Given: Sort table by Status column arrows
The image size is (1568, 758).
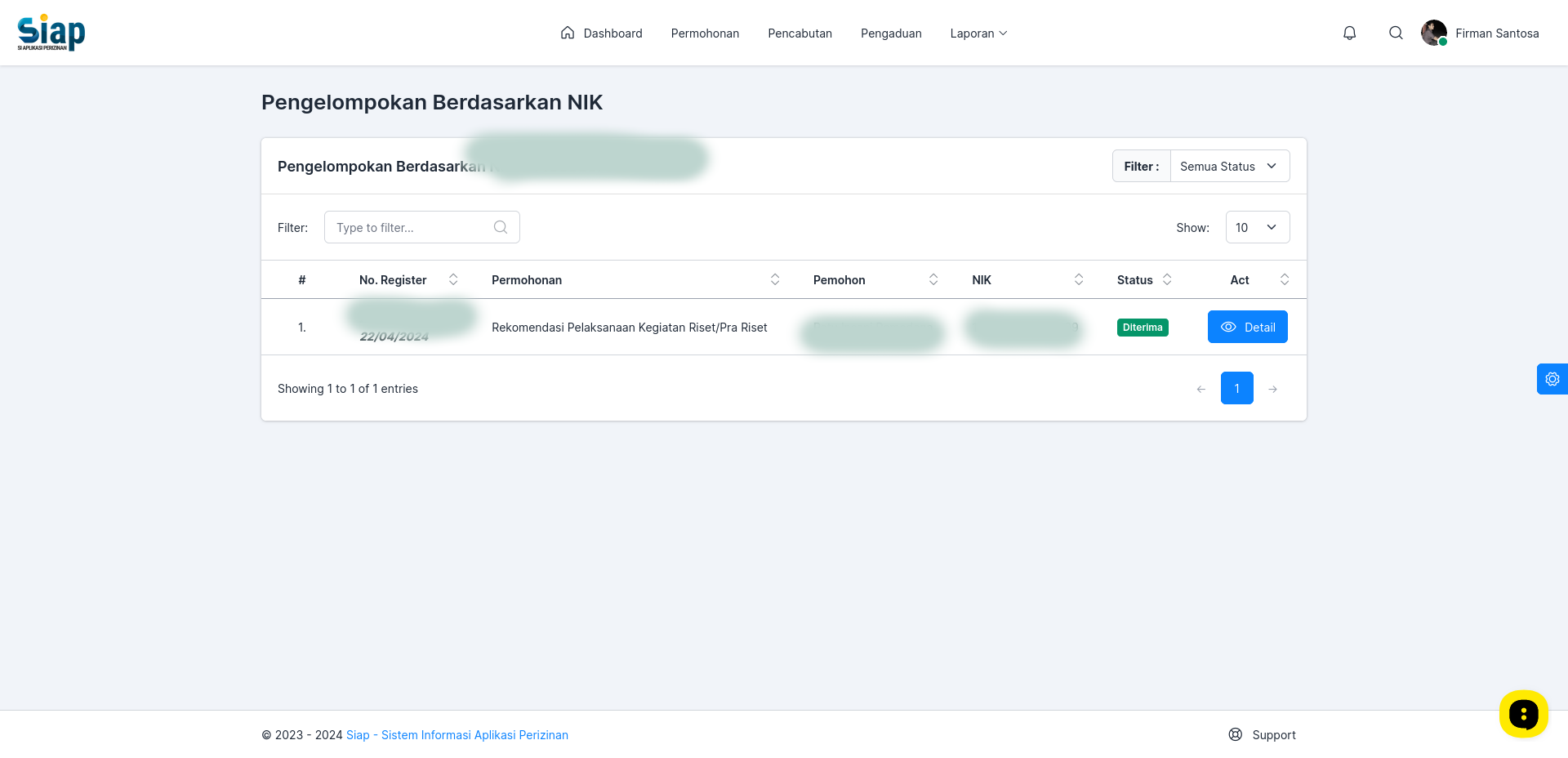Looking at the screenshot, I should [x=1167, y=279].
